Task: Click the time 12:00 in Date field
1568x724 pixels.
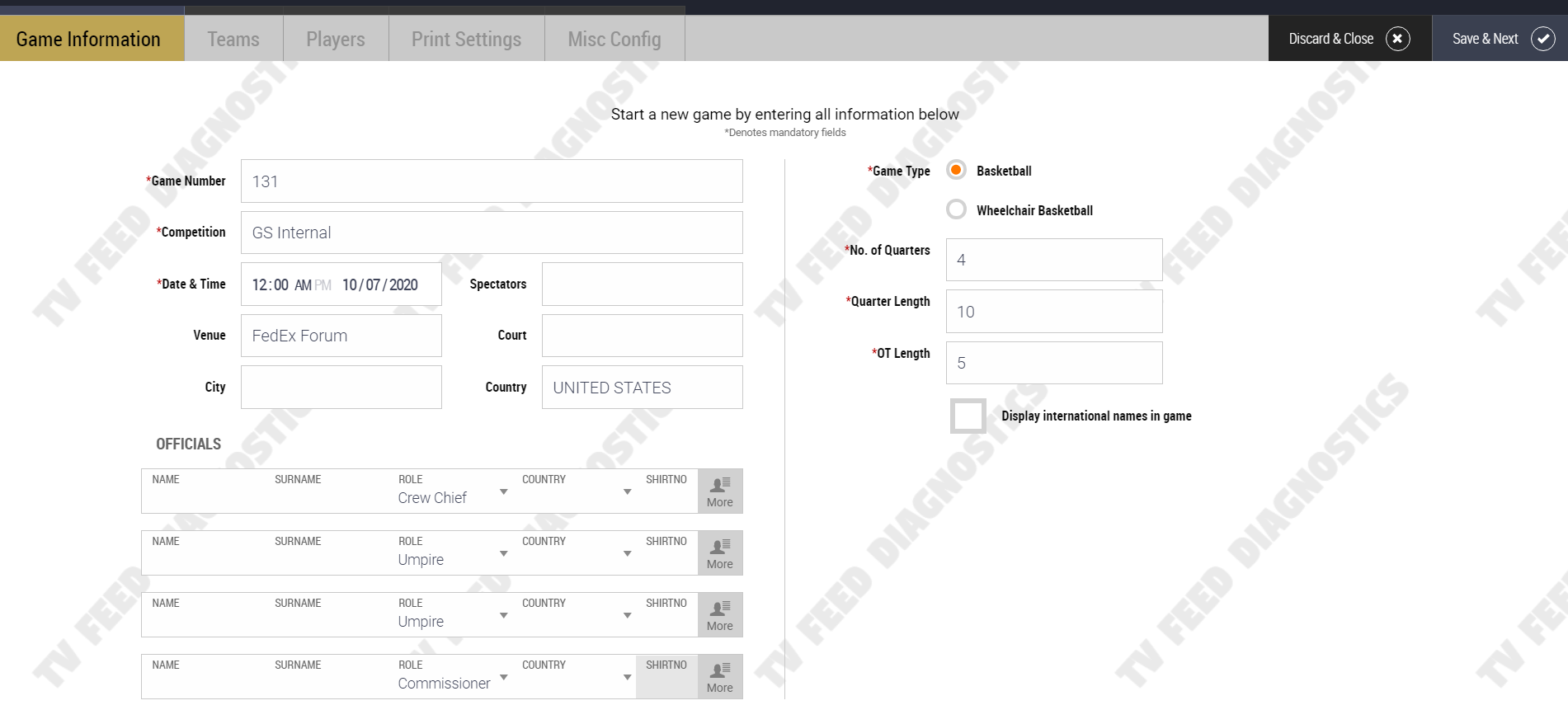Action: click(270, 284)
